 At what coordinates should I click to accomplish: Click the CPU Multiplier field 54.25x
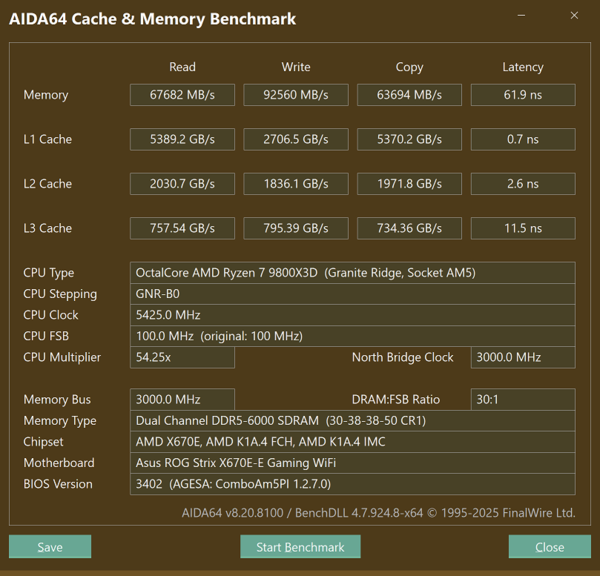(x=182, y=357)
